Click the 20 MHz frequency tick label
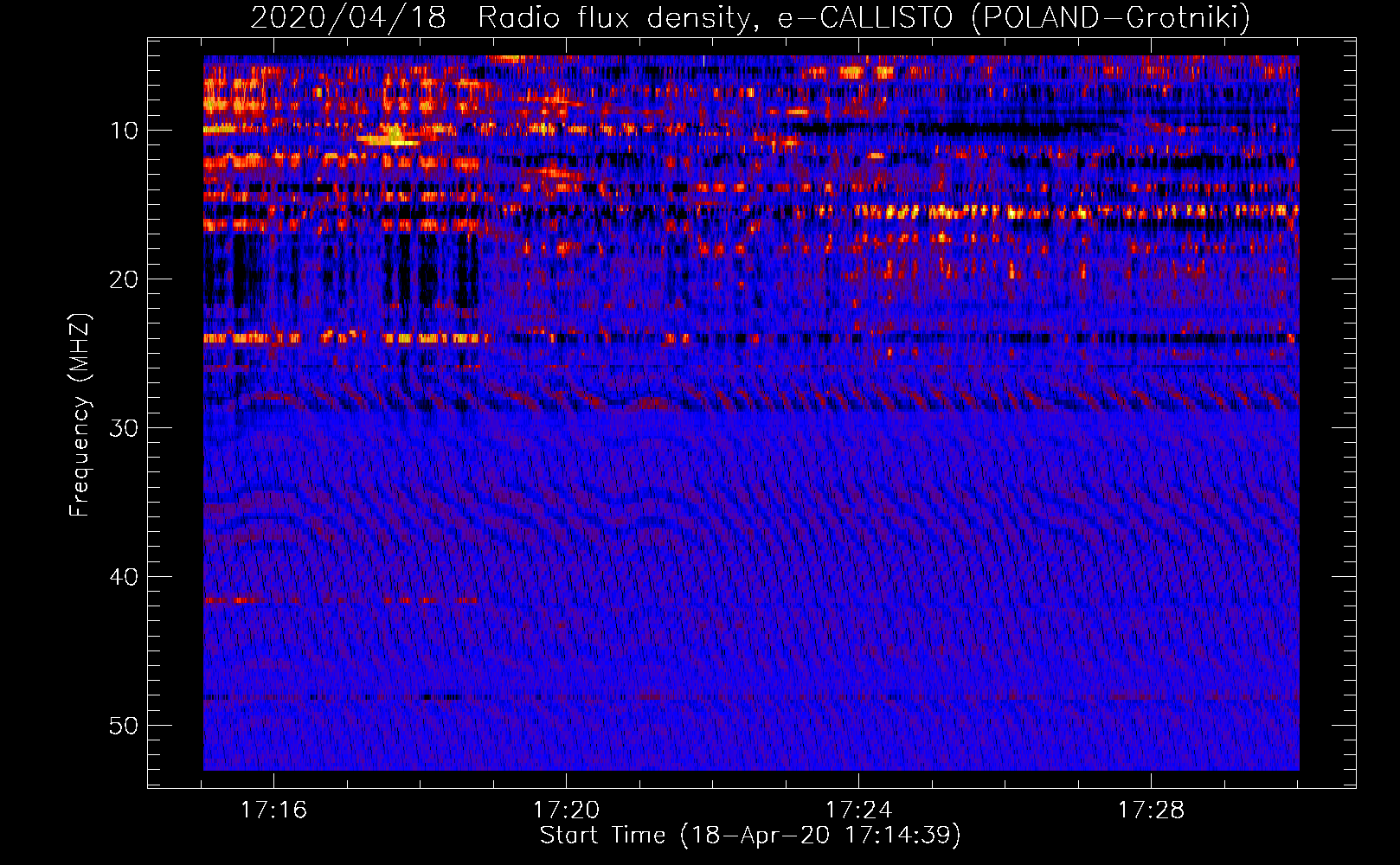Viewport: 1400px width, 865px height. [125, 279]
